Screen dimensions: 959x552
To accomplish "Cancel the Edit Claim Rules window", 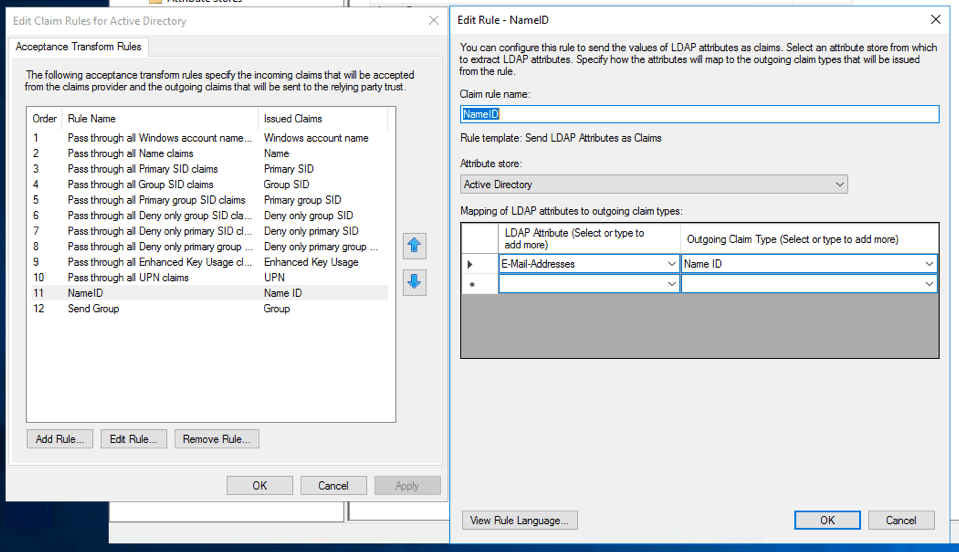I will [x=333, y=485].
